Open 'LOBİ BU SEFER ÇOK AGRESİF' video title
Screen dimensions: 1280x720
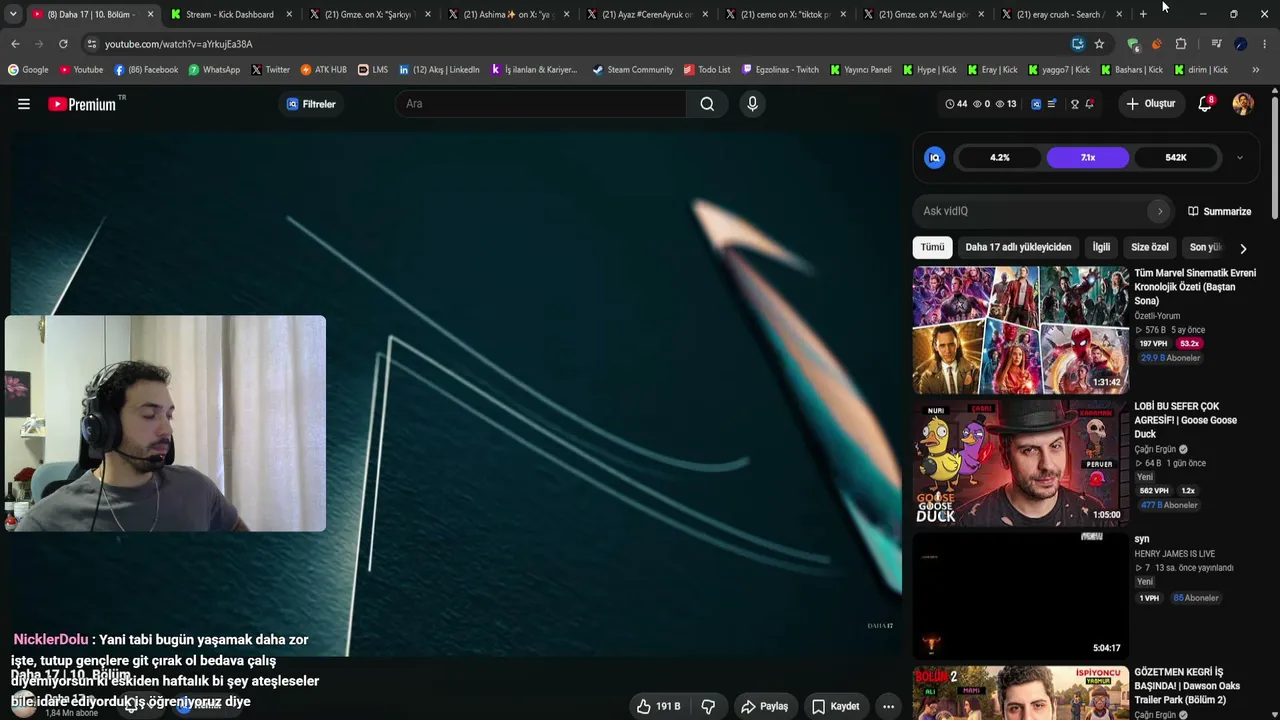click(1186, 420)
